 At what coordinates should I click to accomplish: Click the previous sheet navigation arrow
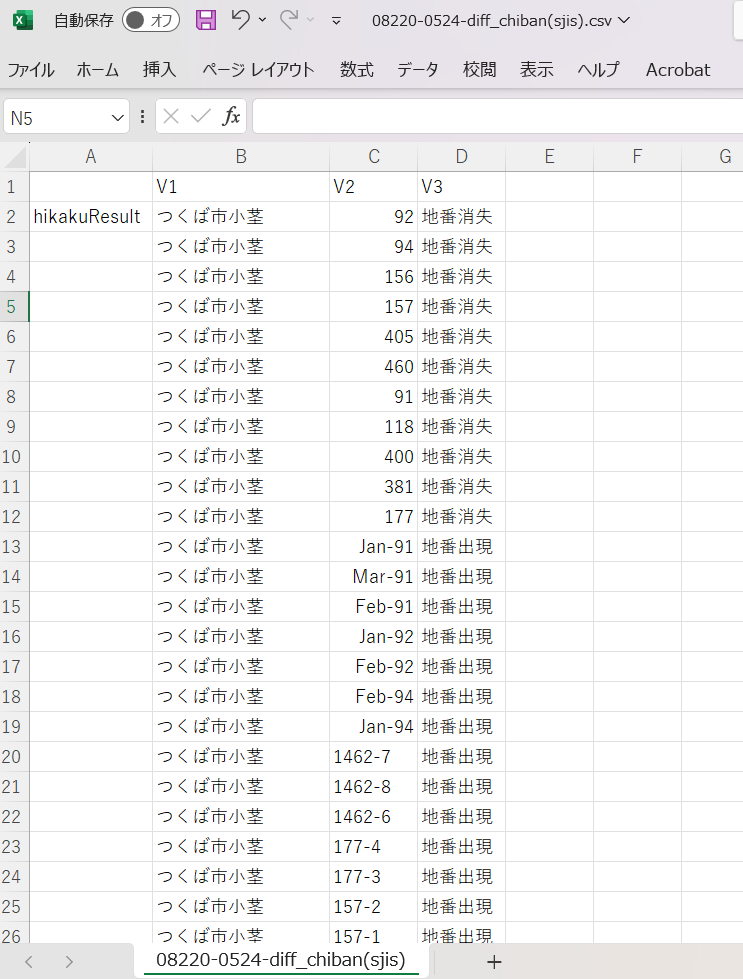[x=29, y=962]
